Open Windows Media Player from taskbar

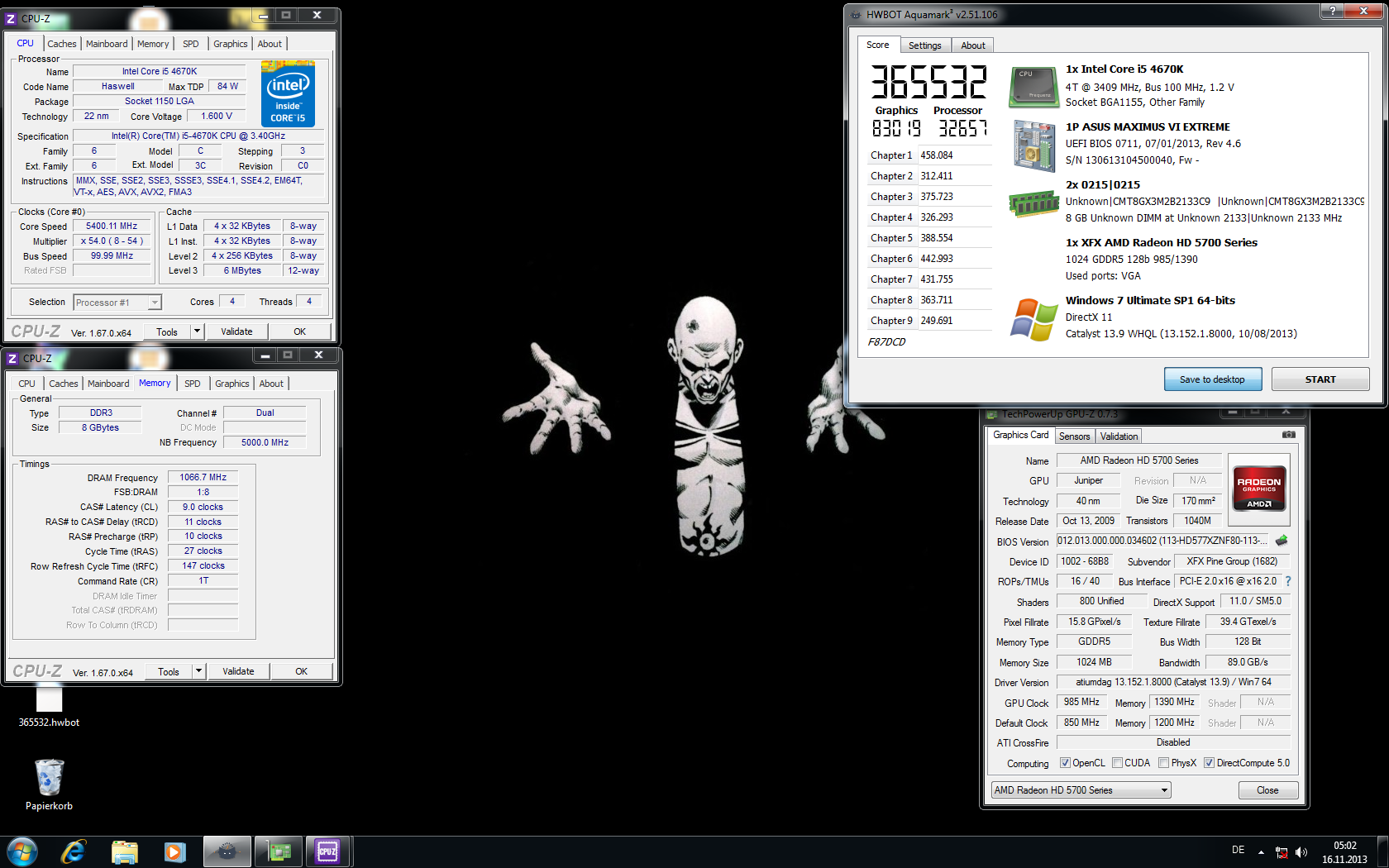tap(174, 851)
